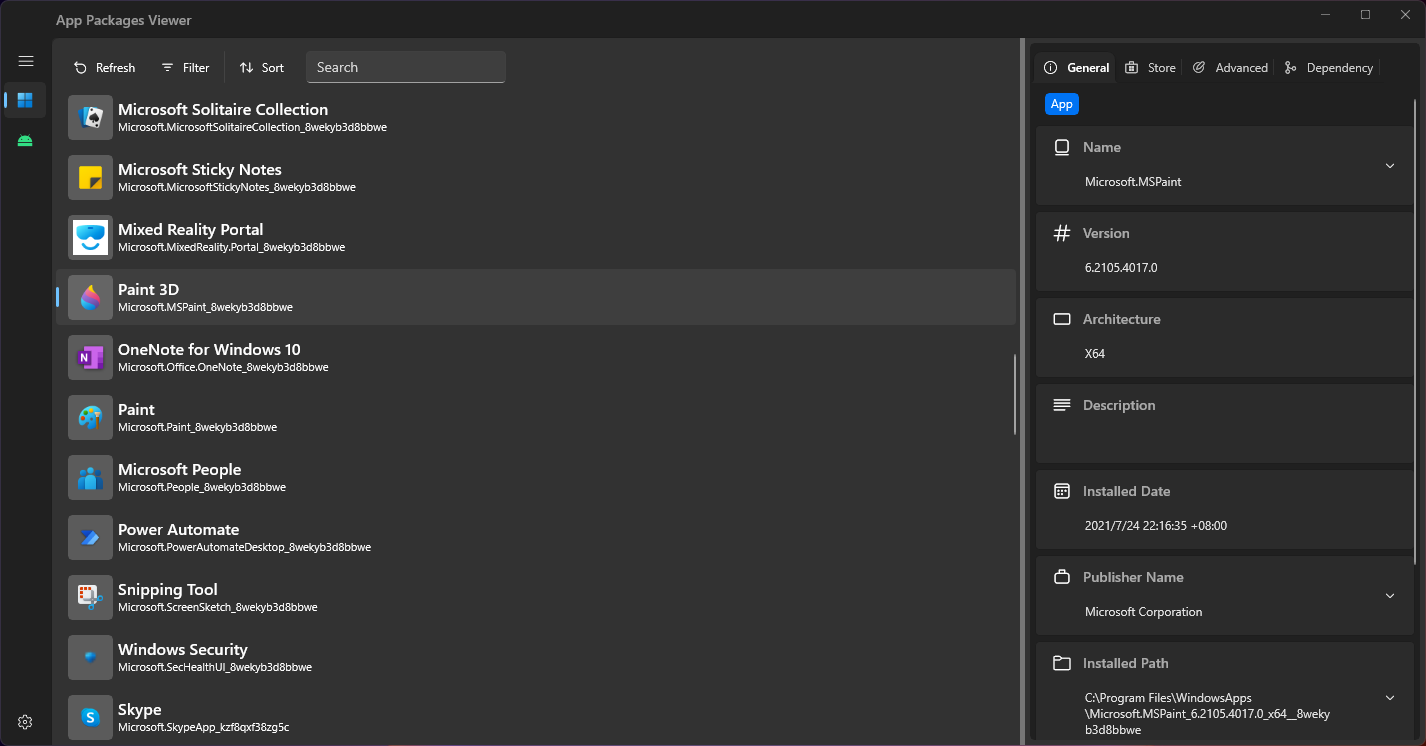Screen dimensions: 1426x746
Task: Click the Snipping Tool app icon
Action: (x=90, y=598)
